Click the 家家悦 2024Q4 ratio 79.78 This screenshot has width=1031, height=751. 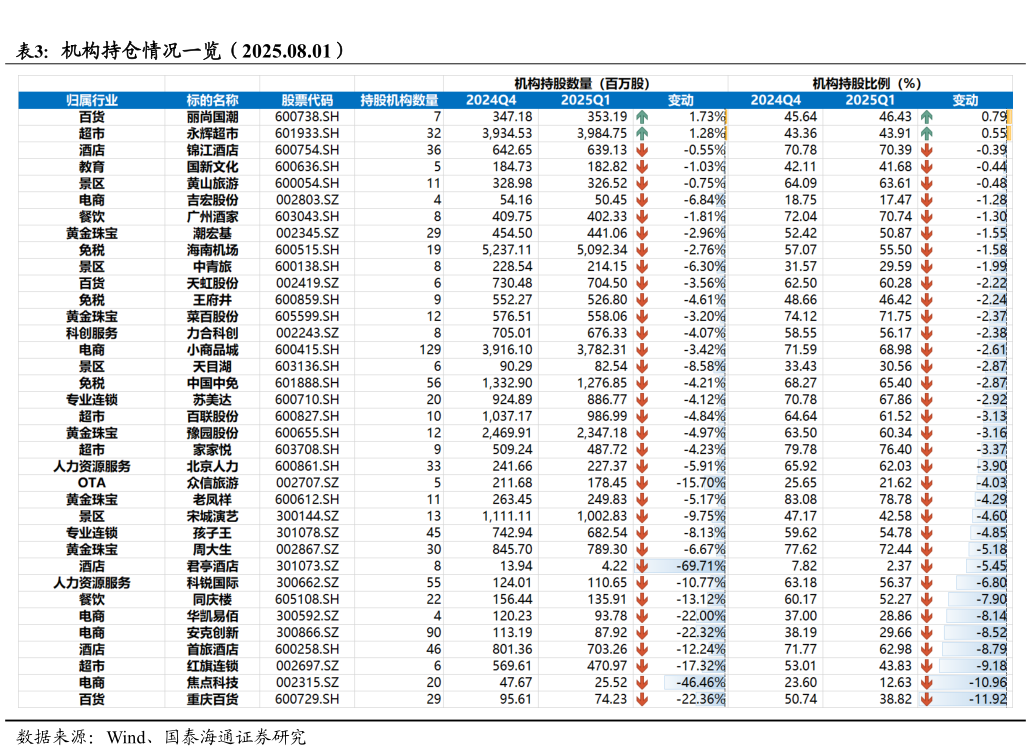tap(800, 450)
